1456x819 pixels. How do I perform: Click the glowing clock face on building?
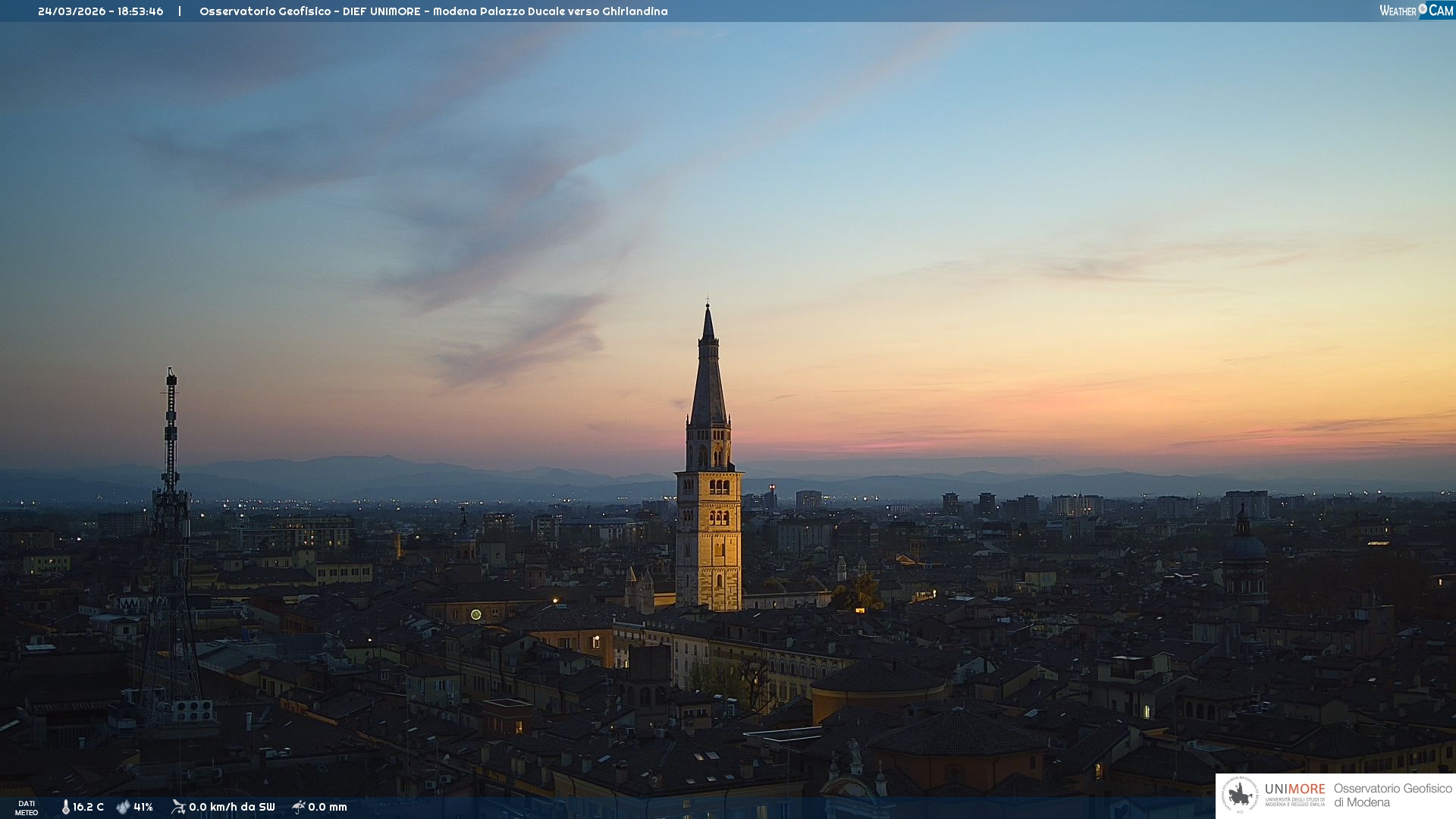(x=475, y=614)
